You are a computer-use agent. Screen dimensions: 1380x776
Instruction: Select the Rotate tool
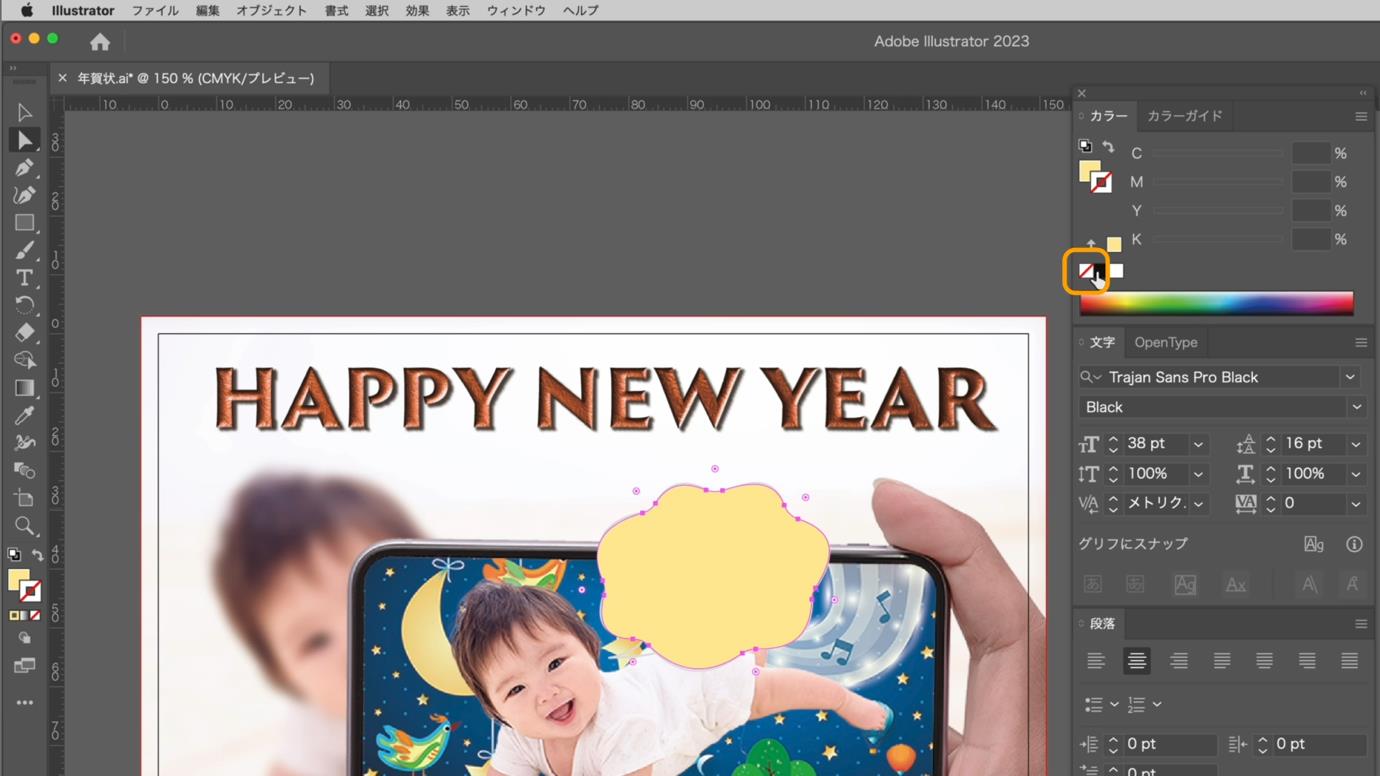(x=25, y=305)
